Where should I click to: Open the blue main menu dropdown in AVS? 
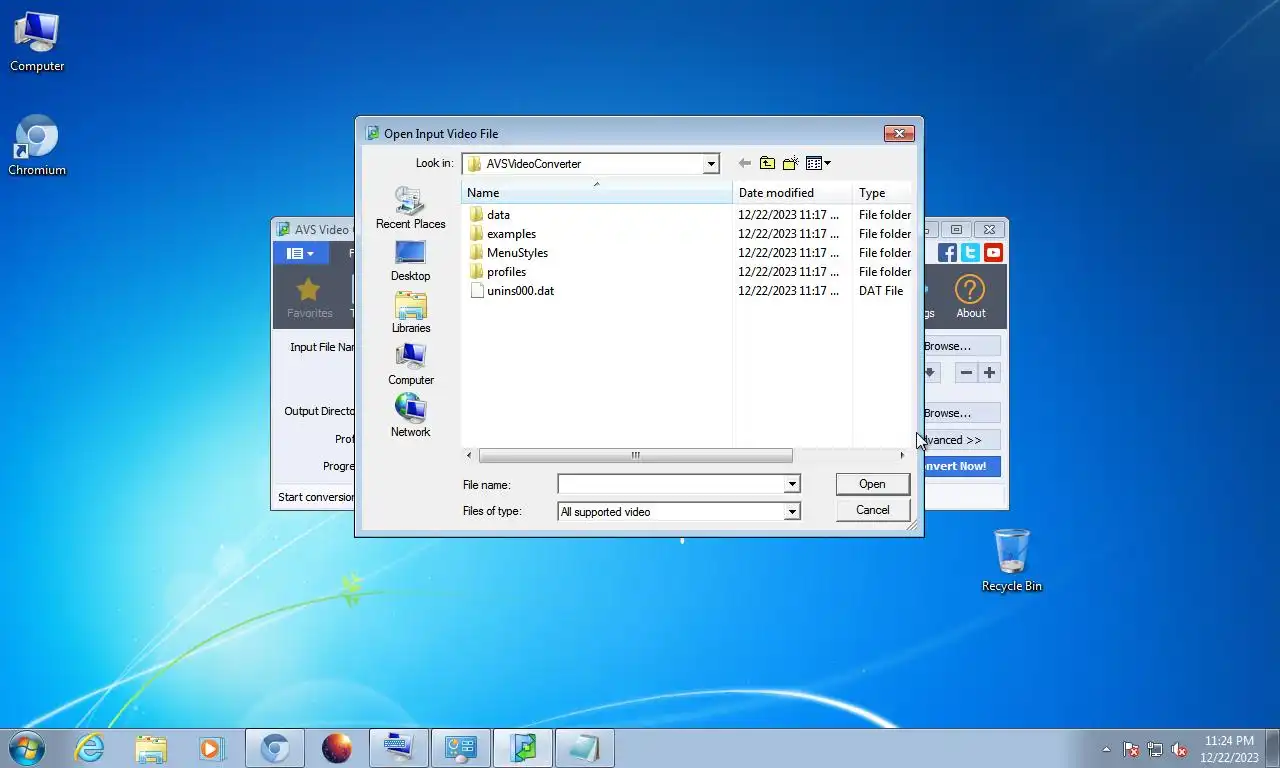click(300, 253)
